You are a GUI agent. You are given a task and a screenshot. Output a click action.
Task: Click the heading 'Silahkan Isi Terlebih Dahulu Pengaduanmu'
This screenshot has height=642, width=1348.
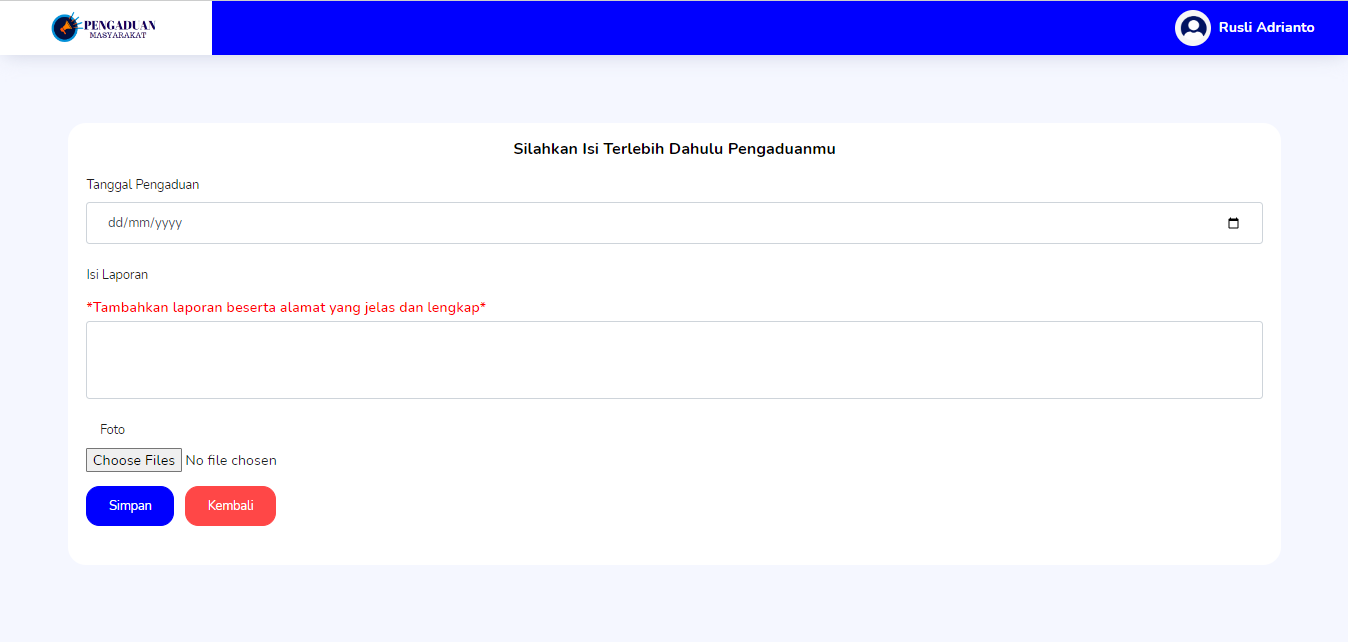[x=674, y=149]
